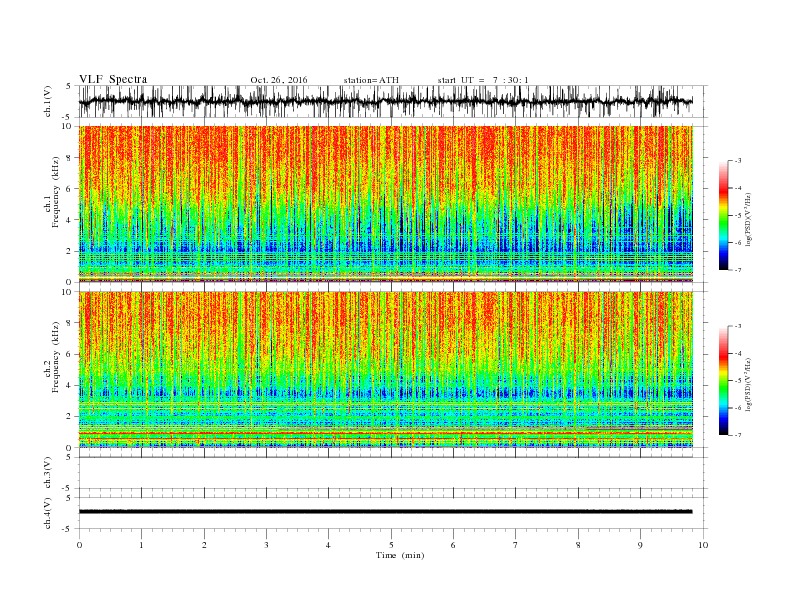Click time-axis tick label "5"
This screenshot has height=612, width=792.
pos(391,545)
